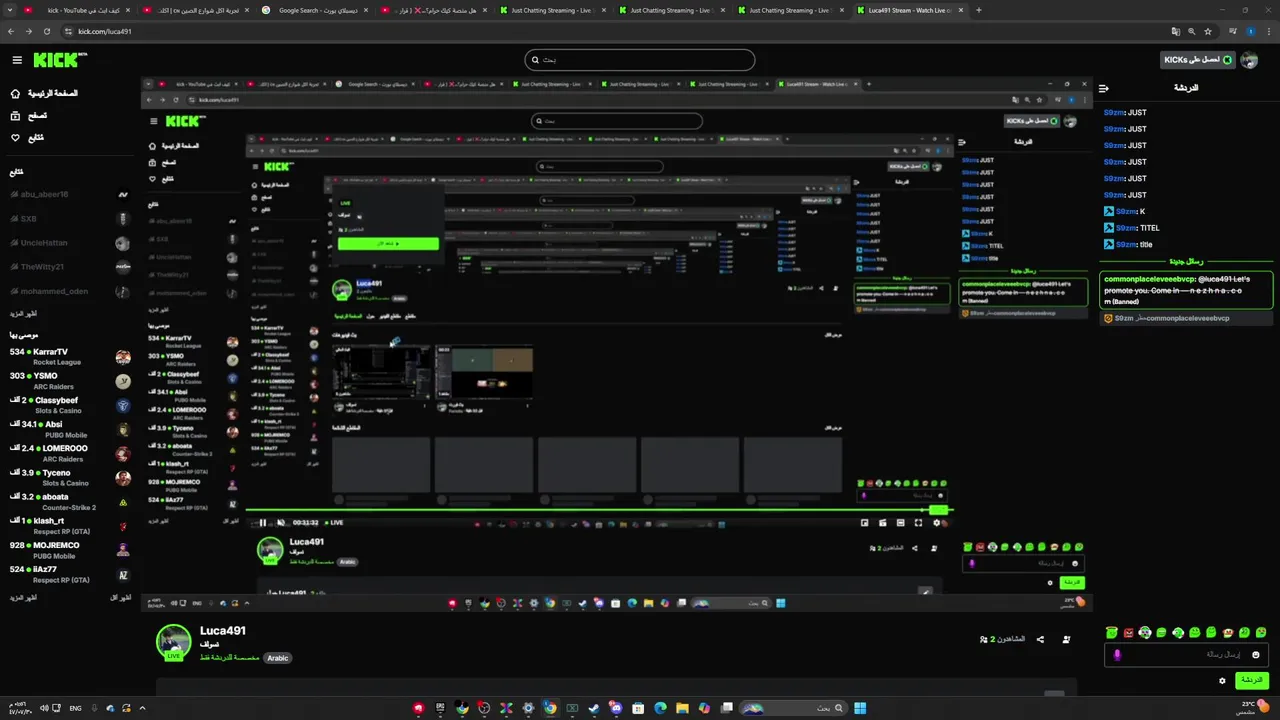Open followed channel UncleHattan
The image size is (1280, 720).
coord(69,243)
